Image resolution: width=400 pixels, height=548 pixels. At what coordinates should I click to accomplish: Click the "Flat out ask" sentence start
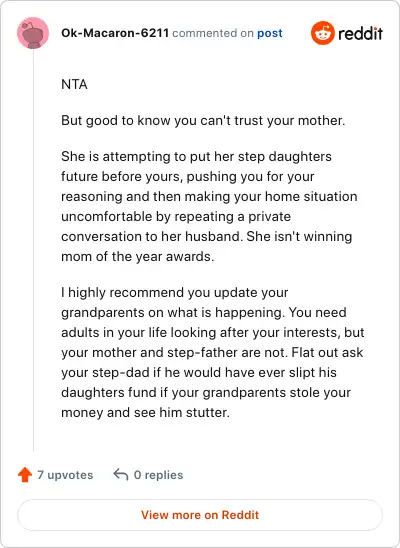(327, 353)
